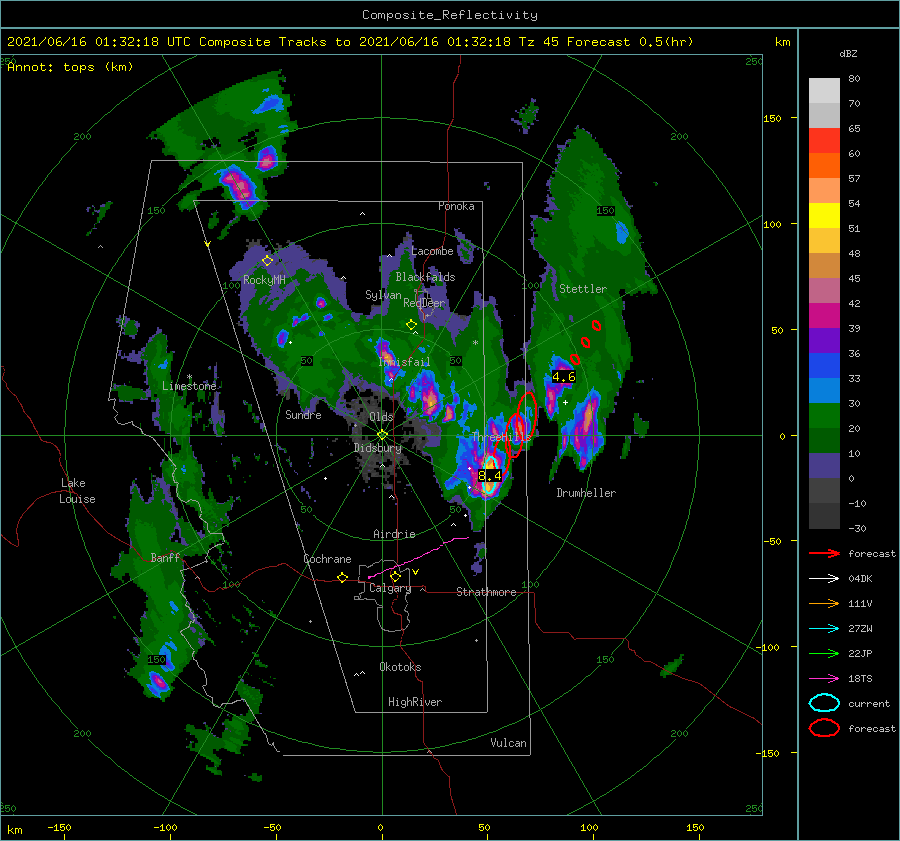Click the dBZ legend heading
The width and height of the screenshot is (900, 841).
pos(848,54)
